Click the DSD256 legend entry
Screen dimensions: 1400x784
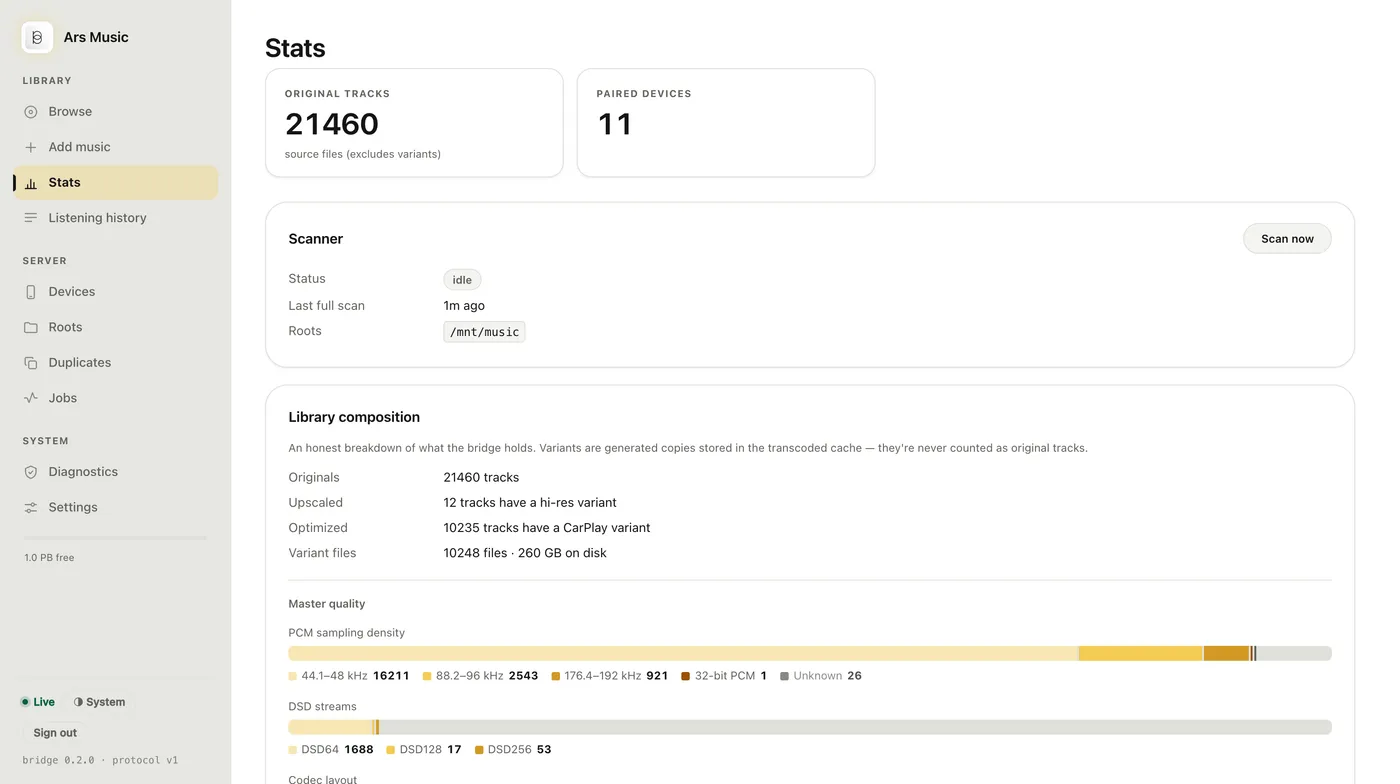pos(513,750)
